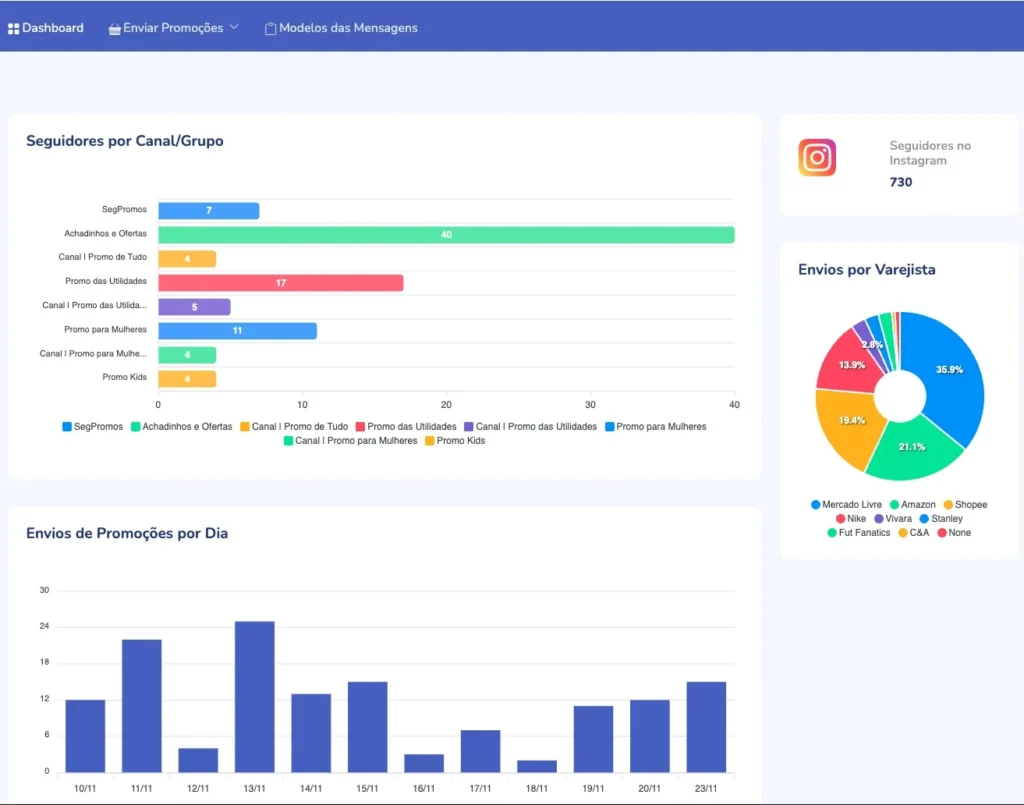Click the Seguidores no Instagram text

point(930,153)
